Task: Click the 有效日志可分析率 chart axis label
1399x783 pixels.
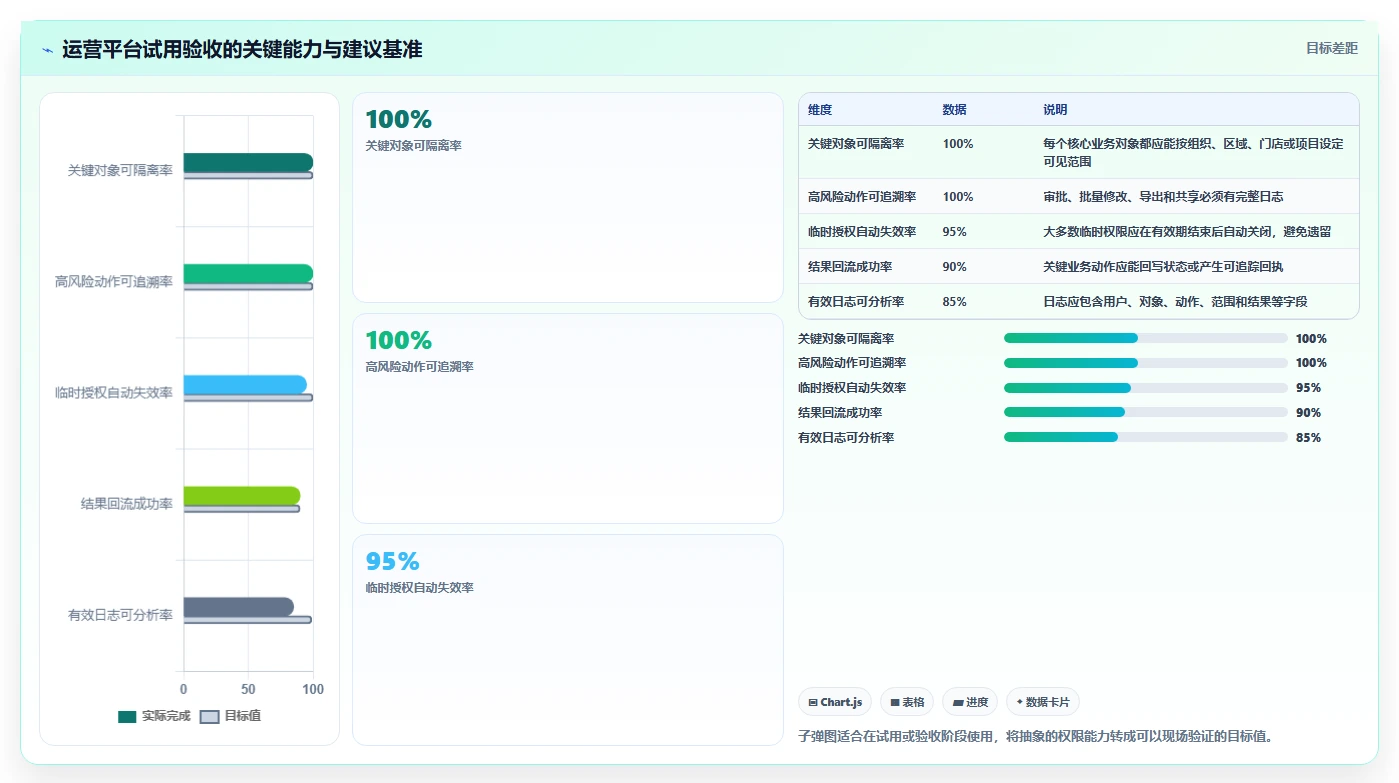Action: (x=120, y=614)
